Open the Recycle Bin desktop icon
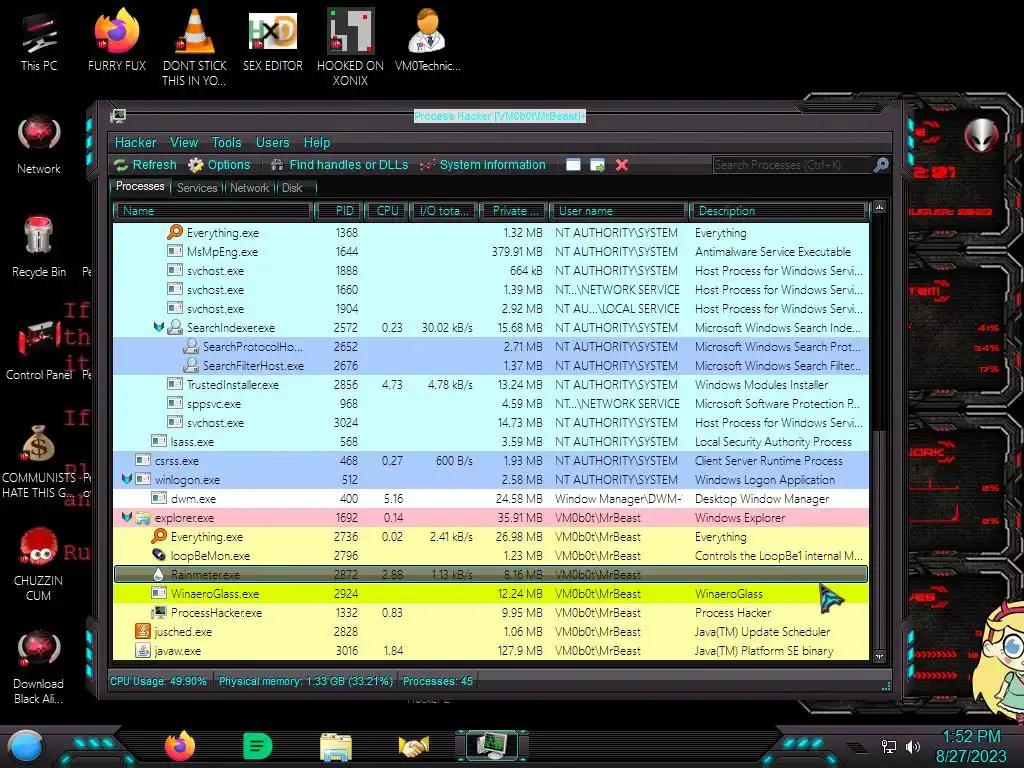 click(x=39, y=247)
